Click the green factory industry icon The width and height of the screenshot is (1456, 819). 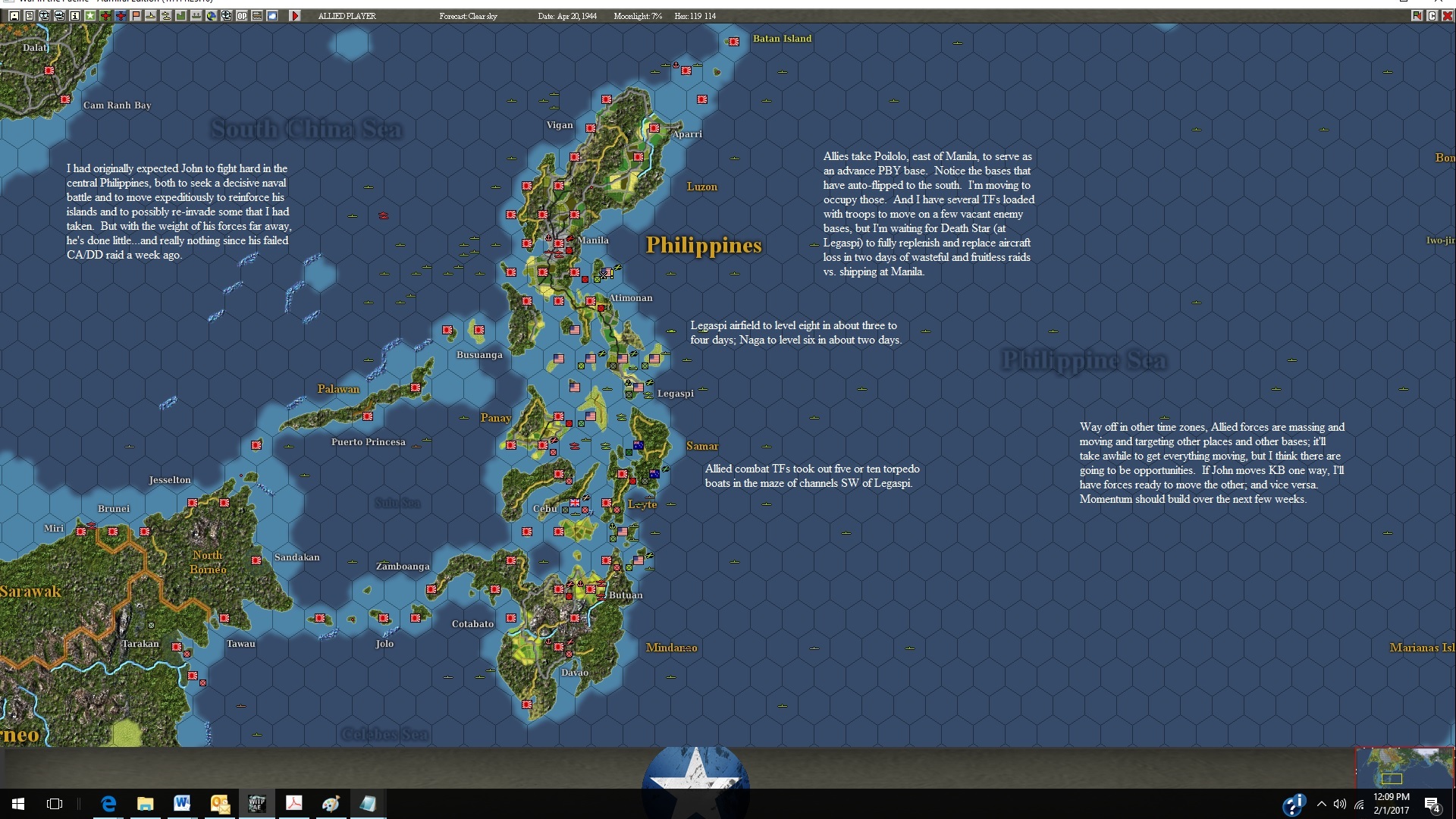tap(181, 15)
